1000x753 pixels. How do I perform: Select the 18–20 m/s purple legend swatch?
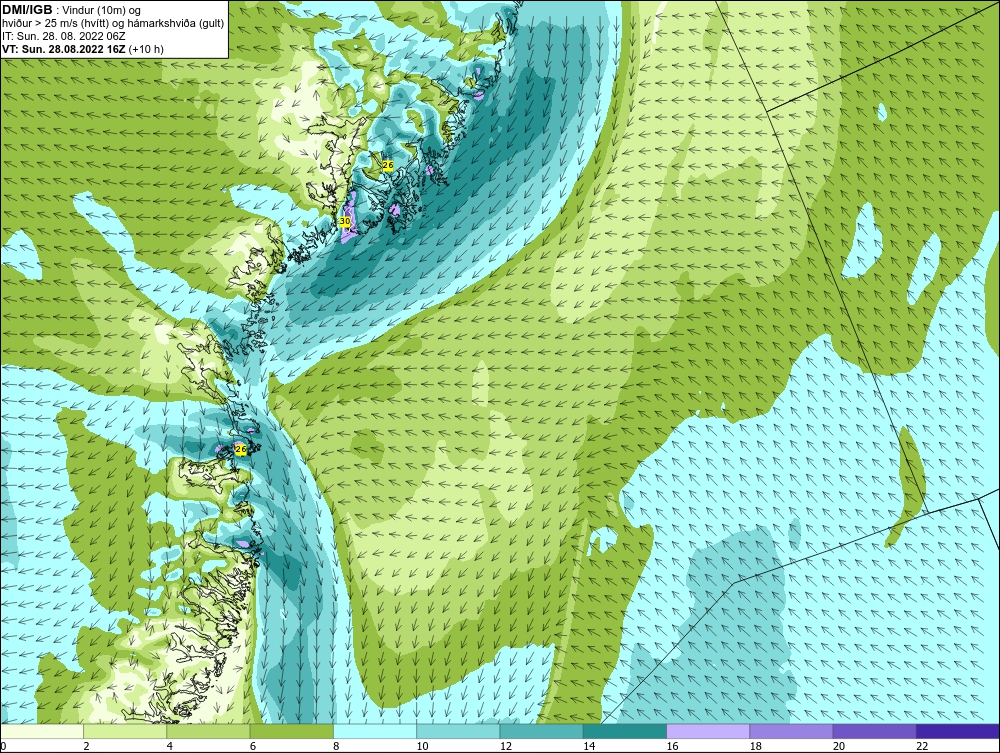coord(791,731)
